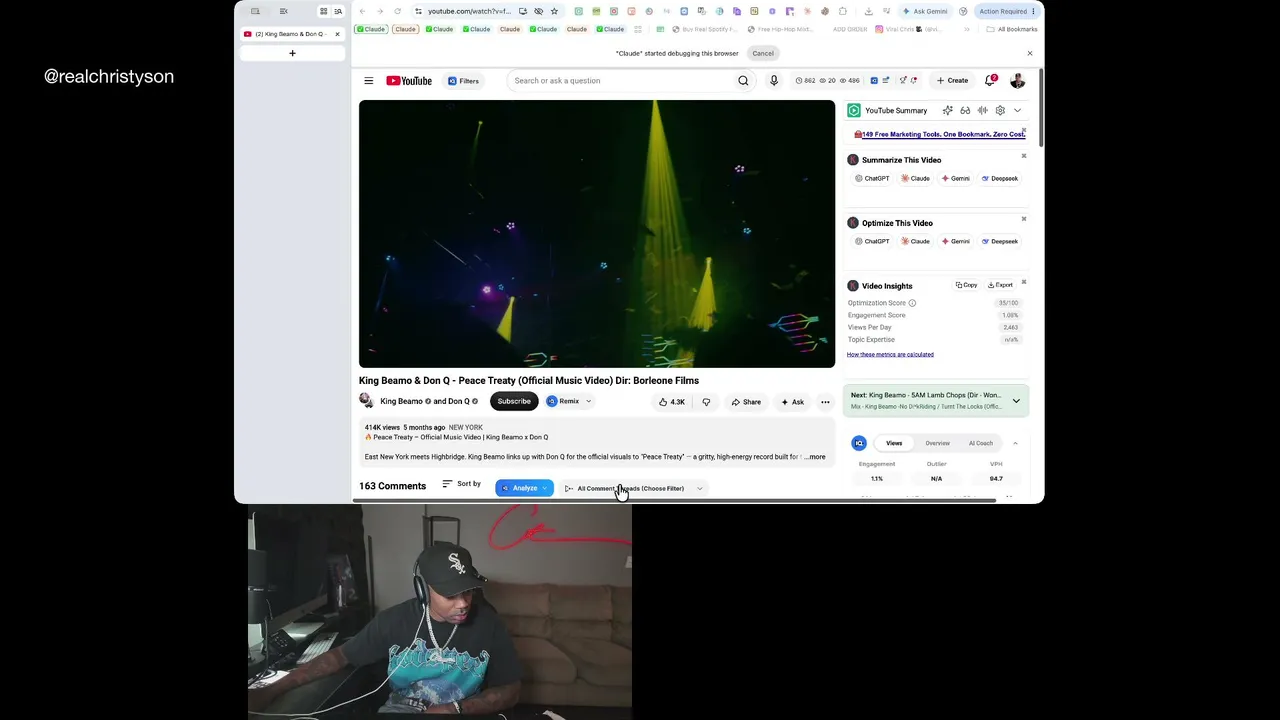This screenshot has width=1280, height=720.
Task: Open the Filters button beside YouTube logo
Action: tap(463, 81)
